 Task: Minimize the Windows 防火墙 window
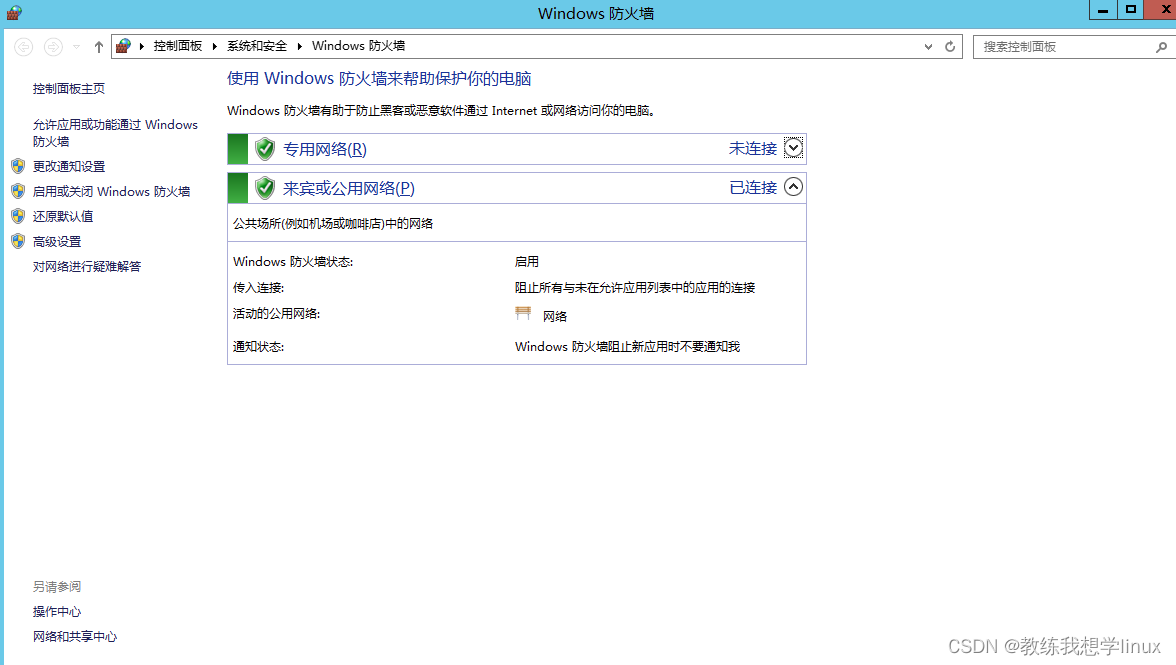tap(1102, 10)
